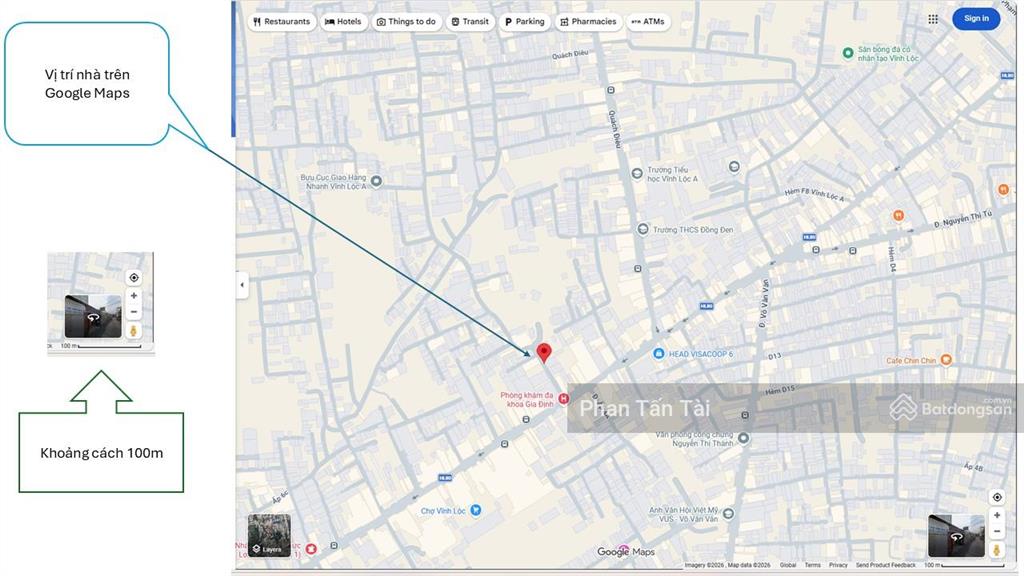The image size is (1024, 576).
Task: Select the Pharmacies category chip
Action: tap(587, 21)
